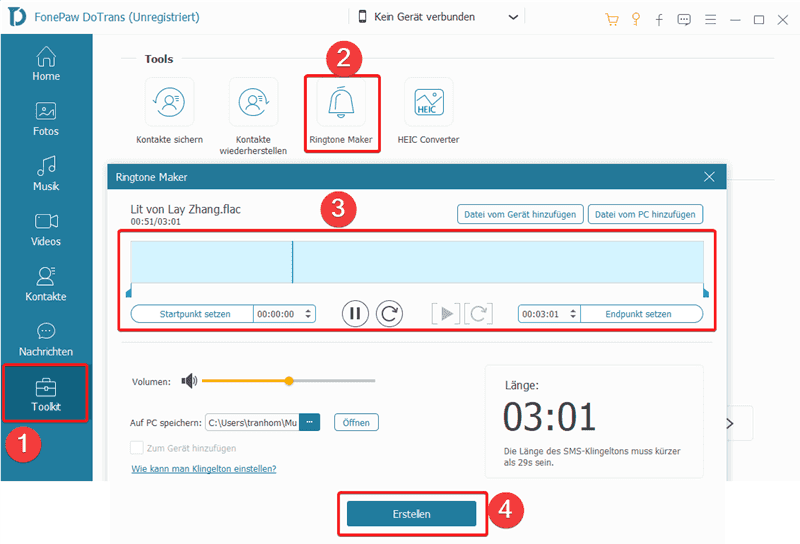Viewport: 800px width, 544px height.
Task: Start the HEIC Converter tool
Action: (x=429, y=111)
